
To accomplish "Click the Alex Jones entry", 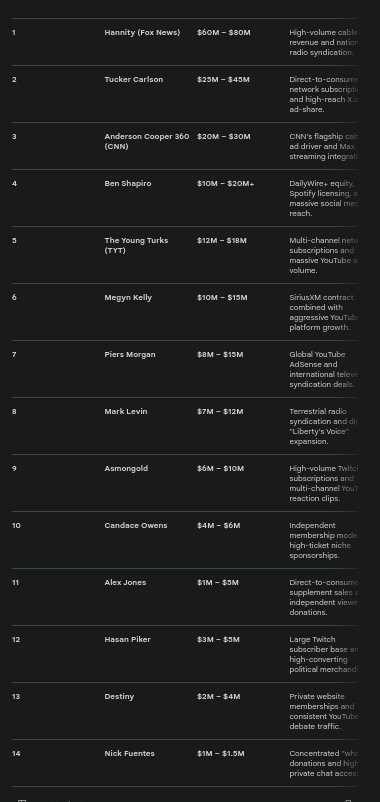I will click(x=125, y=582).
